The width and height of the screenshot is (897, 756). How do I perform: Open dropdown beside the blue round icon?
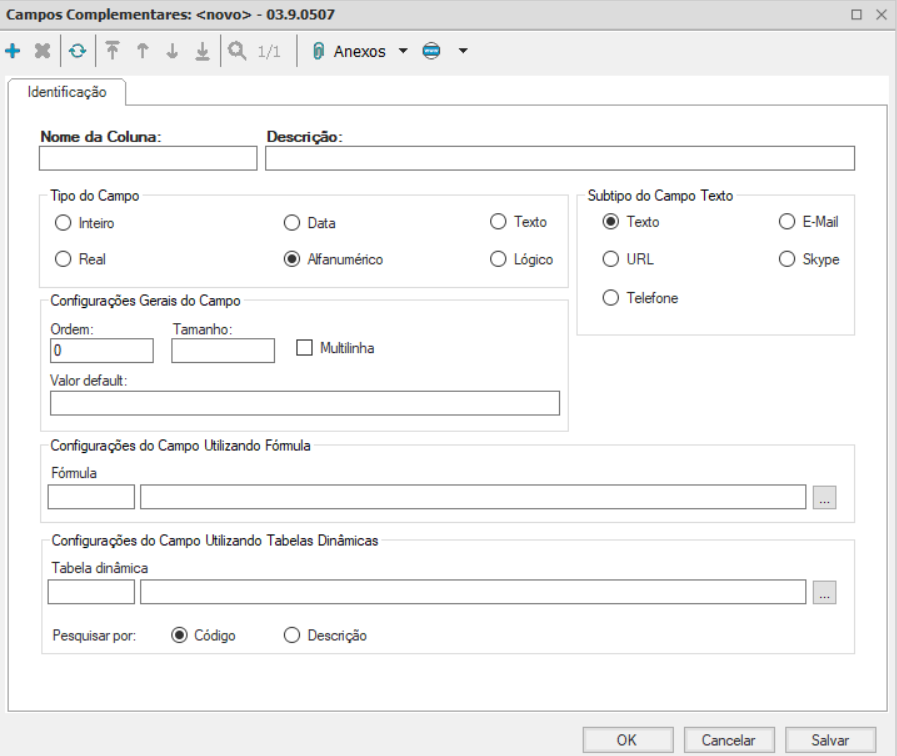tap(463, 51)
